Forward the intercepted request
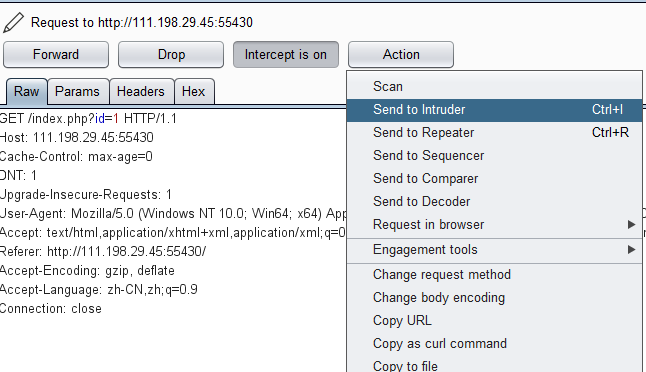Image resolution: width=646 pixels, height=372 pixels. tap(56, 54)
